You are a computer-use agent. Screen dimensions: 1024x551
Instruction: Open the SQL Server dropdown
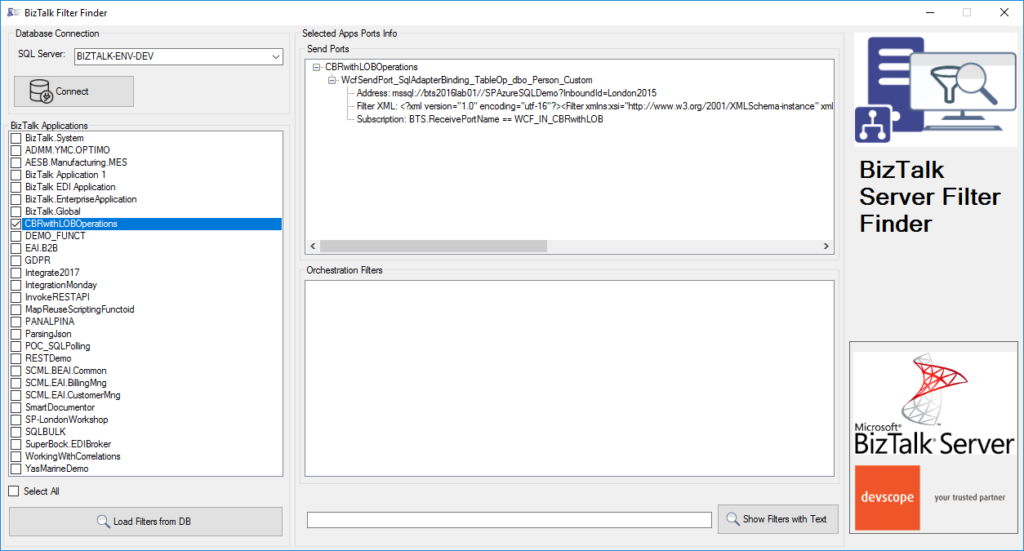click(276, 57)
